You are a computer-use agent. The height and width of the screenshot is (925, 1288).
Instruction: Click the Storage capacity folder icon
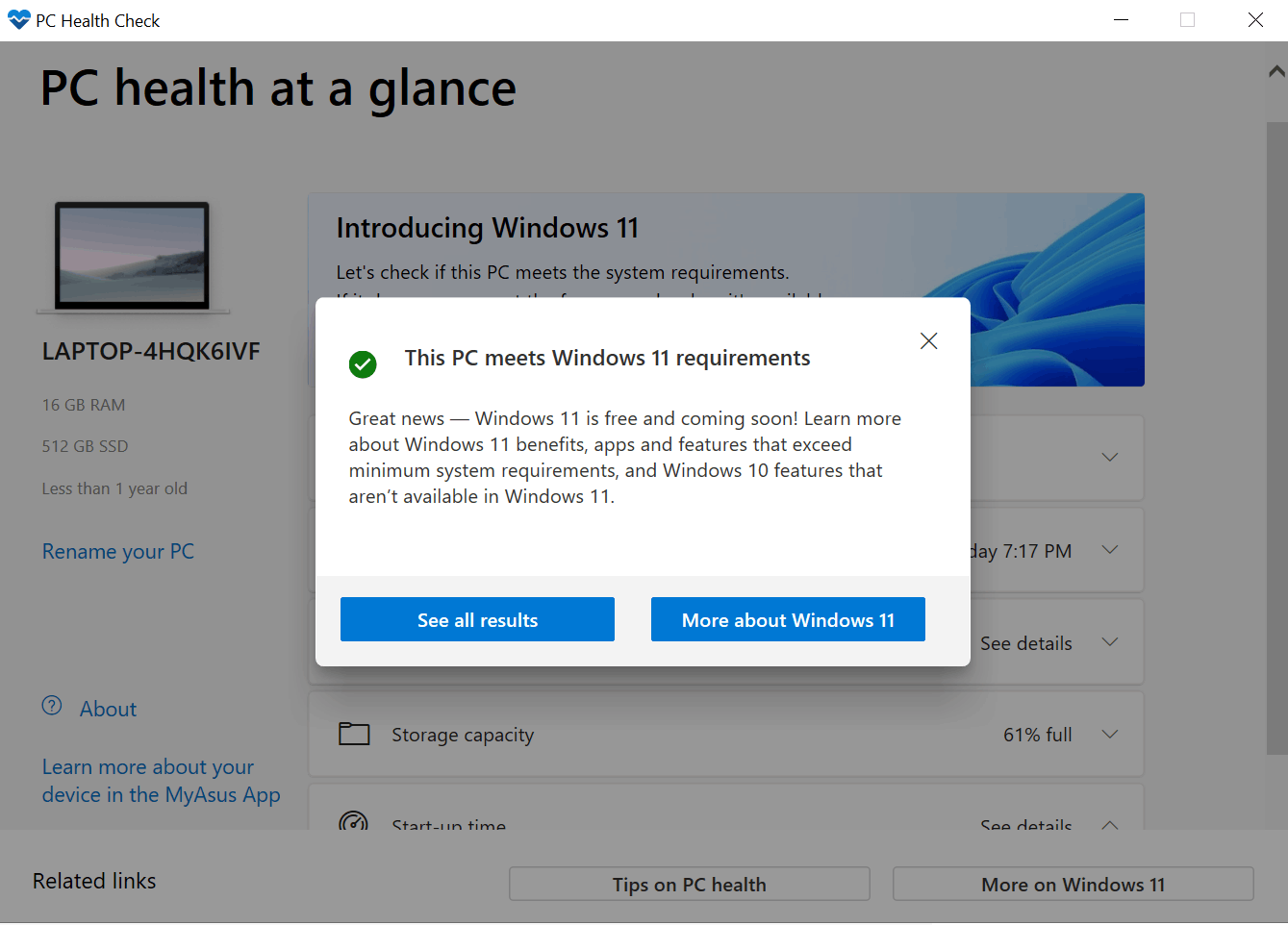(x=354, y=734)
